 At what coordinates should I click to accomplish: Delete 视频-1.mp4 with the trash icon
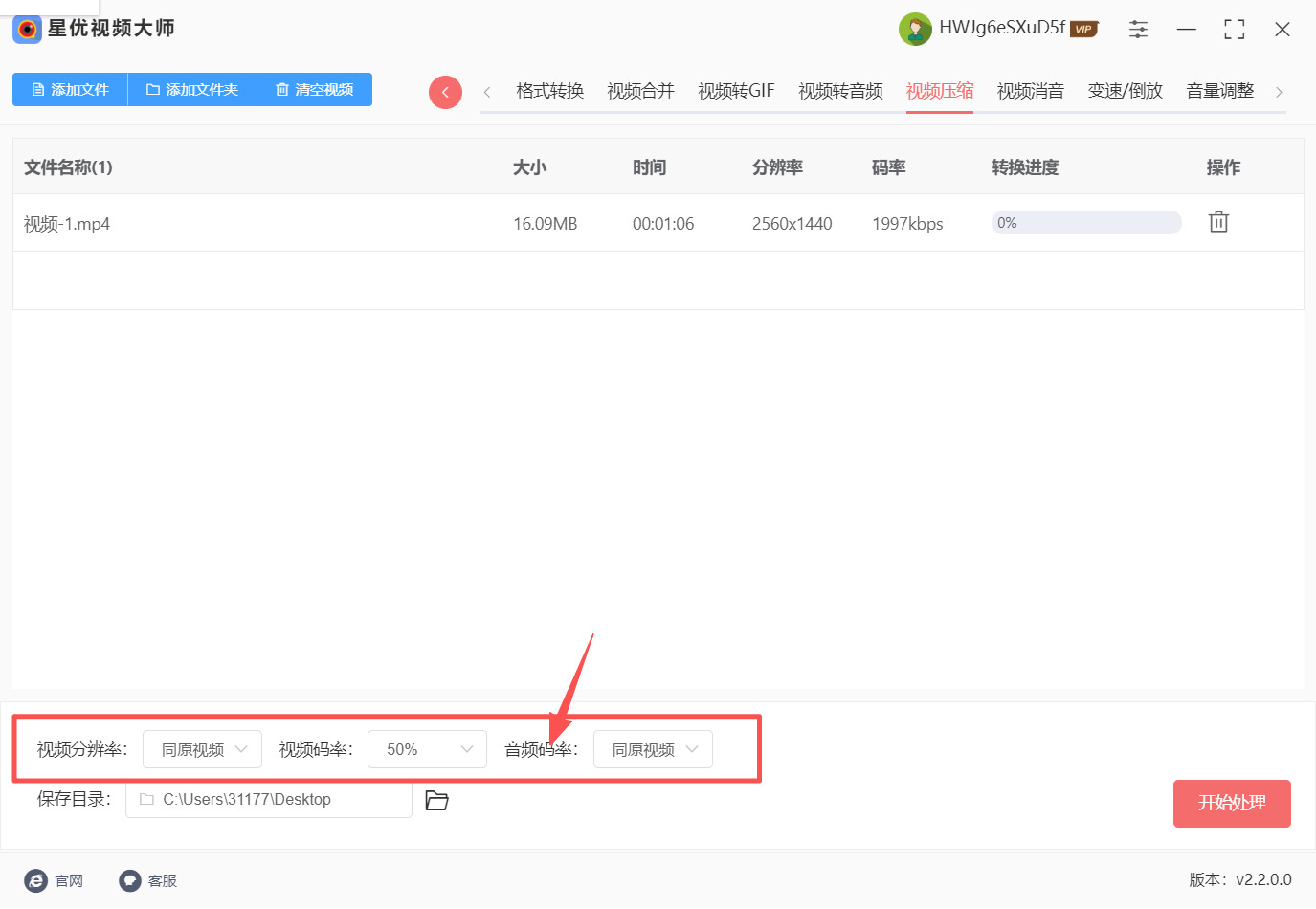click(1218, 222)
